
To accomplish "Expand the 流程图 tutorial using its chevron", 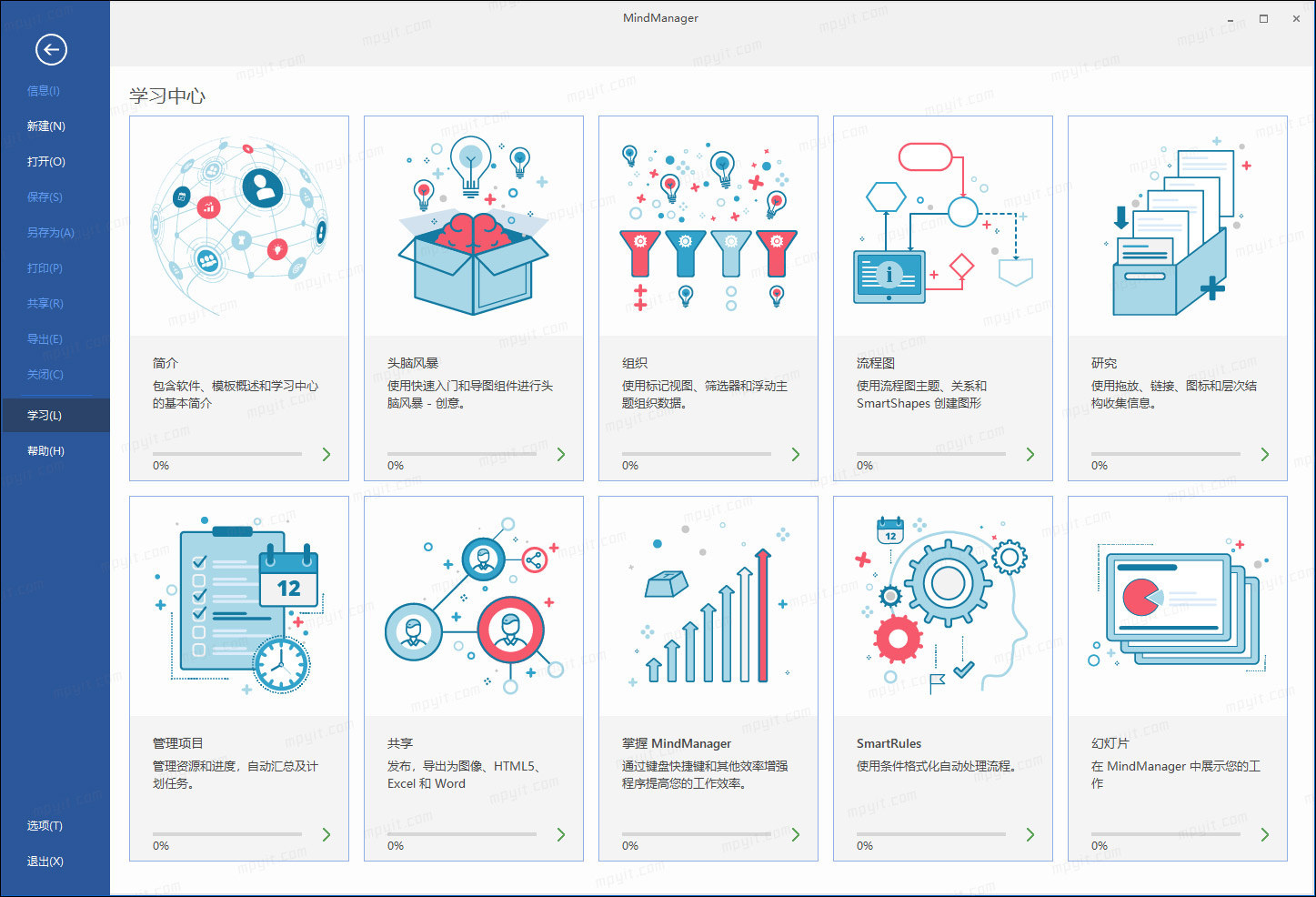I will click(1030, 453).
